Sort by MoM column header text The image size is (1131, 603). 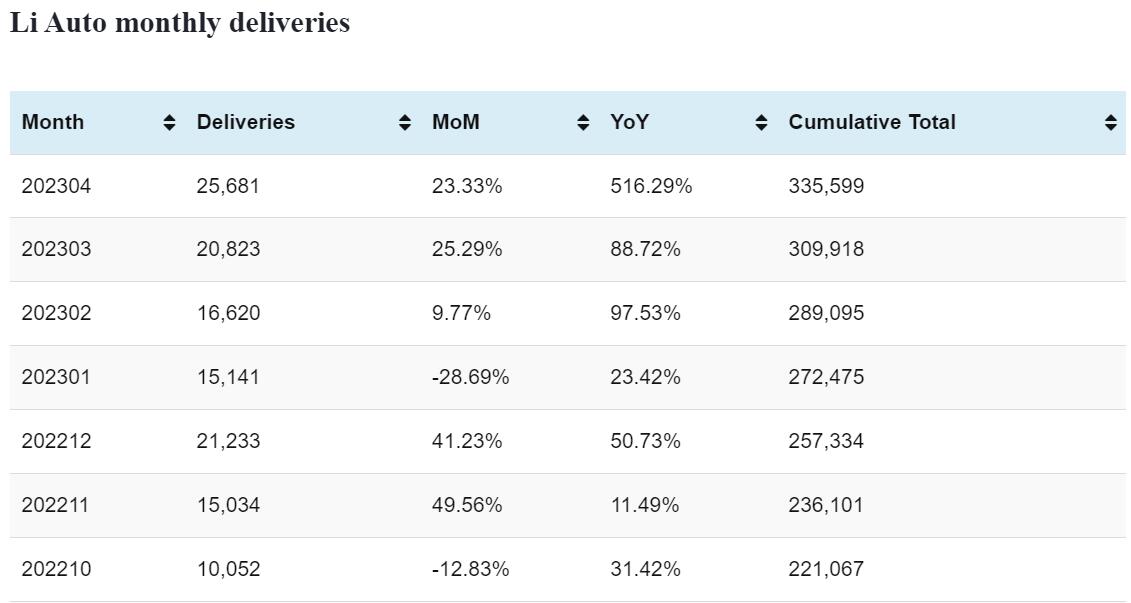(x=456, y=122)
